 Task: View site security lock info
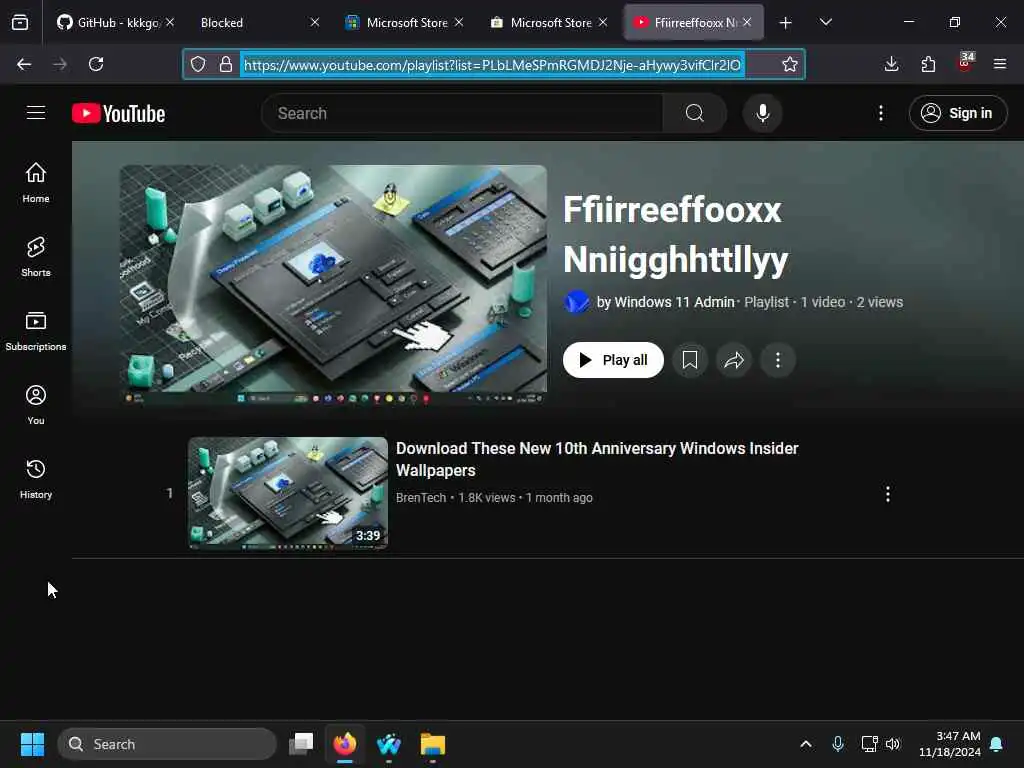pos(226,64)
